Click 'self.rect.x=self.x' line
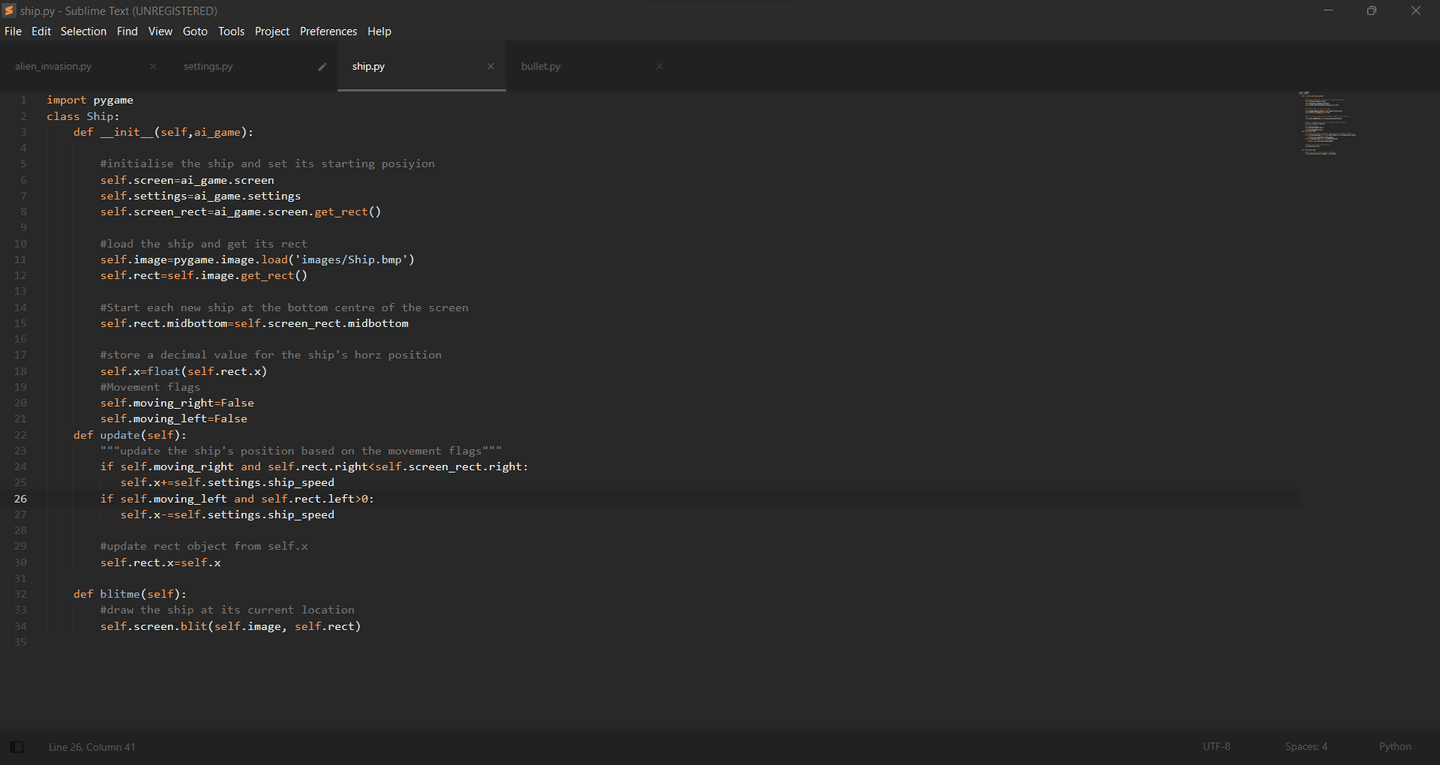The image size is (1440, 765). (x=160, y=563)
